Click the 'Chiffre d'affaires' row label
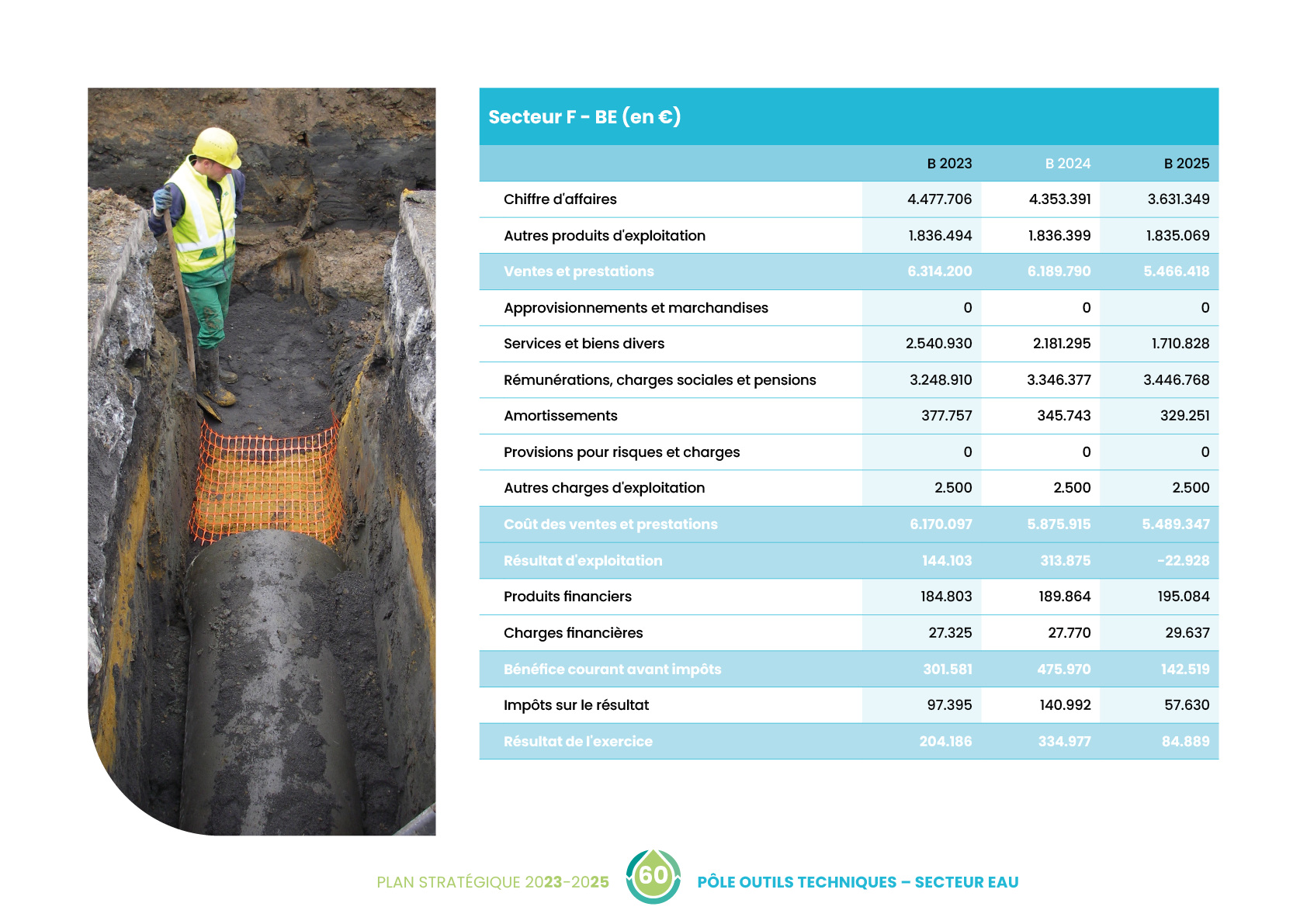 tap(560, 199)
